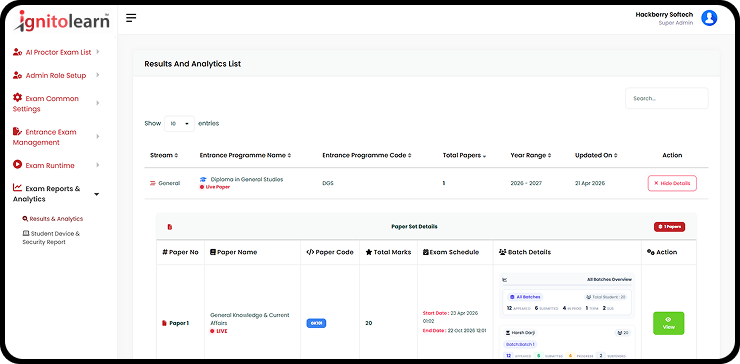Click the 1 Papers red badge
The width and height of the screenshot is (740, 364).
coord(669,227)
